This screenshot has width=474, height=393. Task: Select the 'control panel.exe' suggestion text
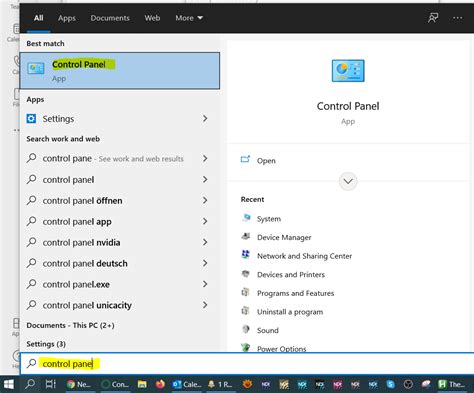[x=76, y=284]
